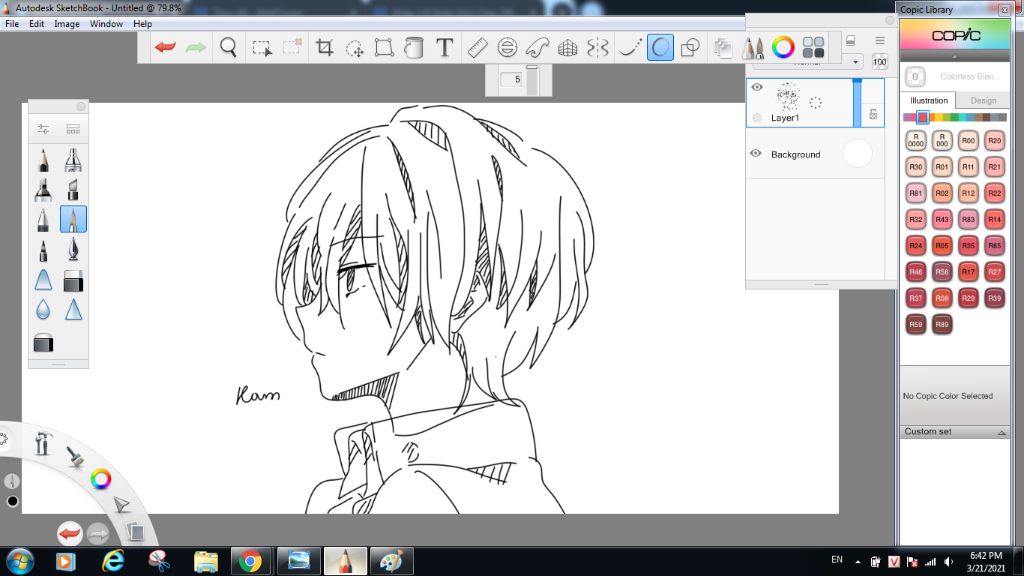The height and width of the screenshot is (576, 1024).
Task: Switch to the Illustration tab
Action: click(x=929, y=101)
